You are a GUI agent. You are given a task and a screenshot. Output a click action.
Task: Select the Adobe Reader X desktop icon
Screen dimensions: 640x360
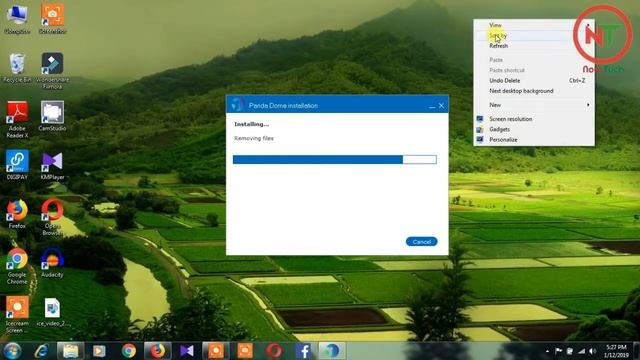tap(17, 119)
